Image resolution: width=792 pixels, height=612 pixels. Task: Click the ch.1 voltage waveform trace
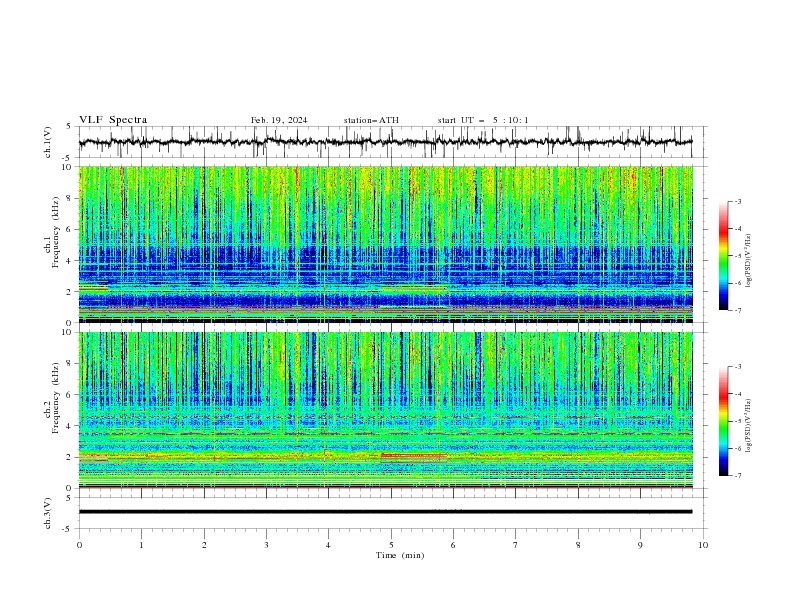pos(385,142)
